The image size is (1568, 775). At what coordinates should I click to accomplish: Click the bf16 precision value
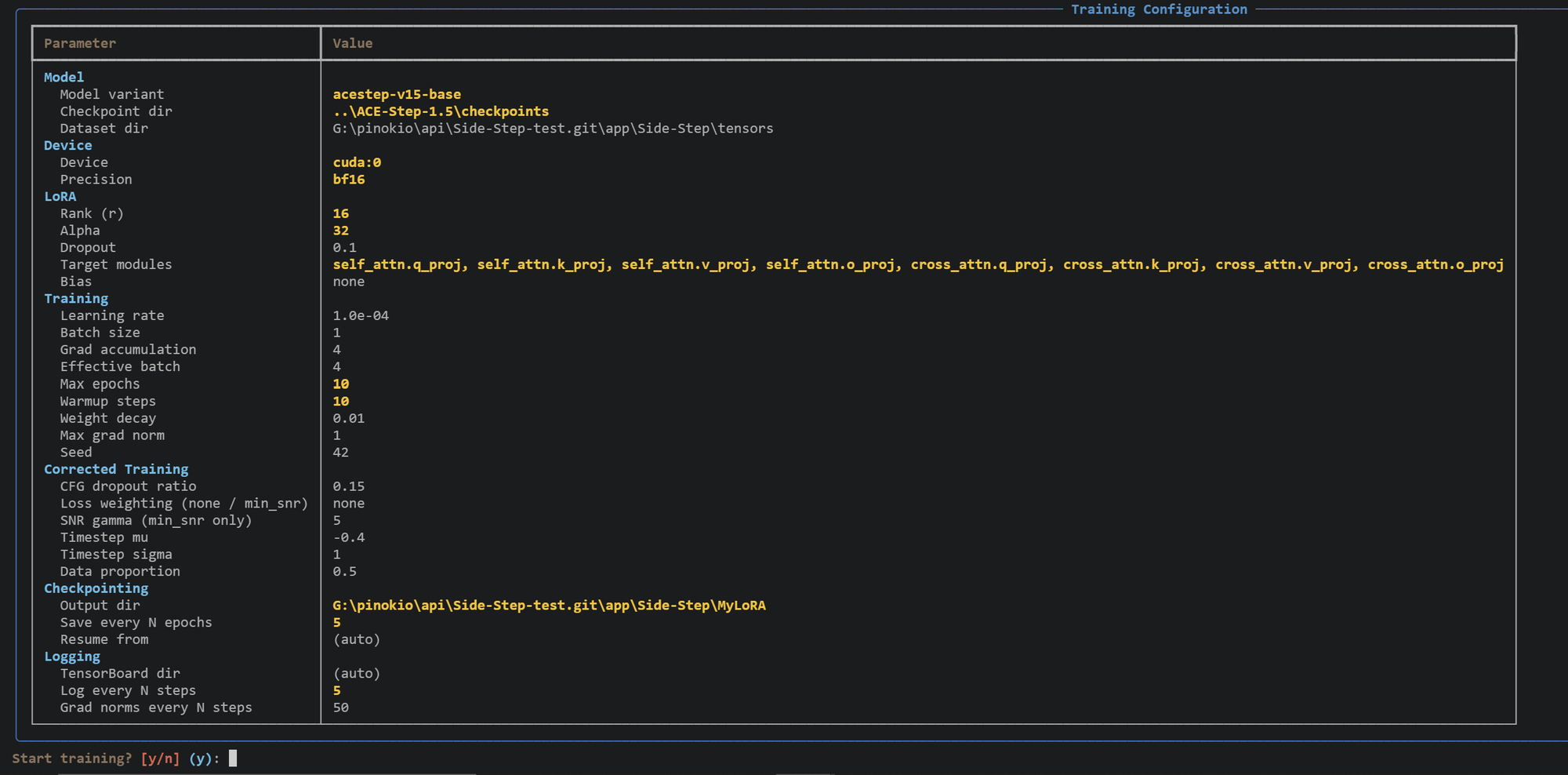pos(349,180)
